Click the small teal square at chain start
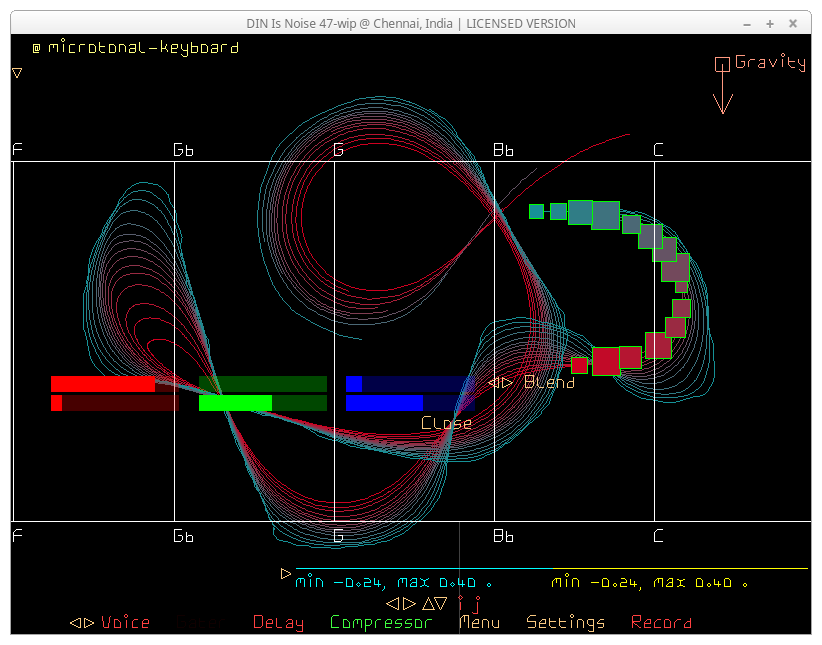This screenshot has height=645, width=822. pyautogui.click(x=536, y=211)
